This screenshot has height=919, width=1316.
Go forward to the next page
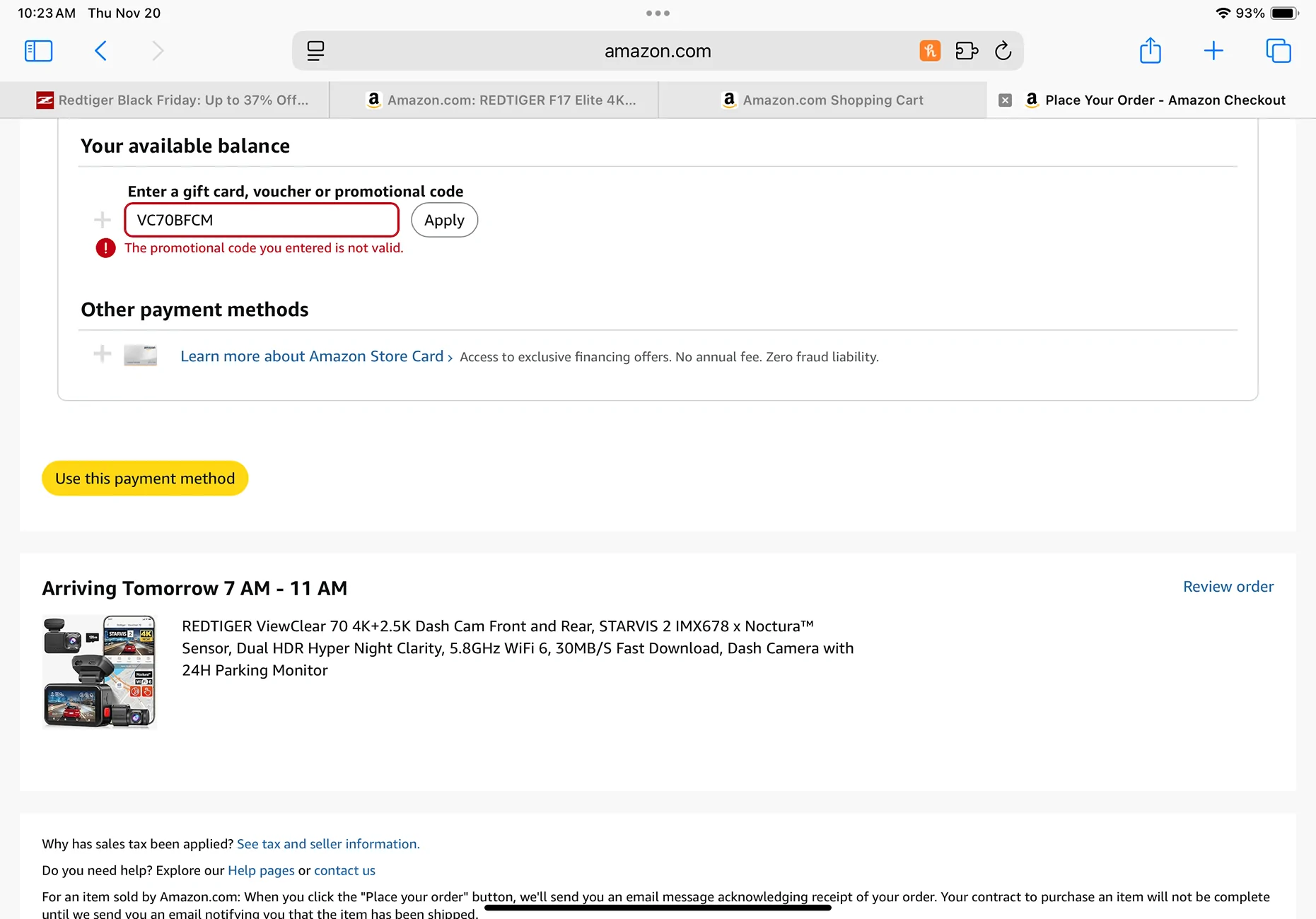158,51
